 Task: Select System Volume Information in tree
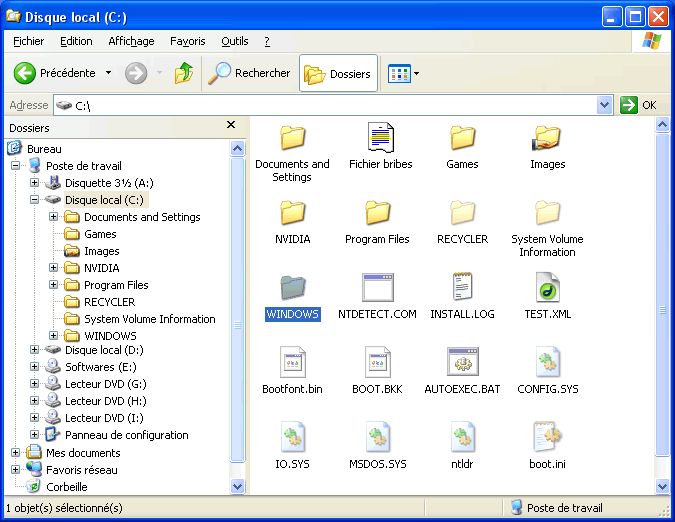(x=150, y=319)
